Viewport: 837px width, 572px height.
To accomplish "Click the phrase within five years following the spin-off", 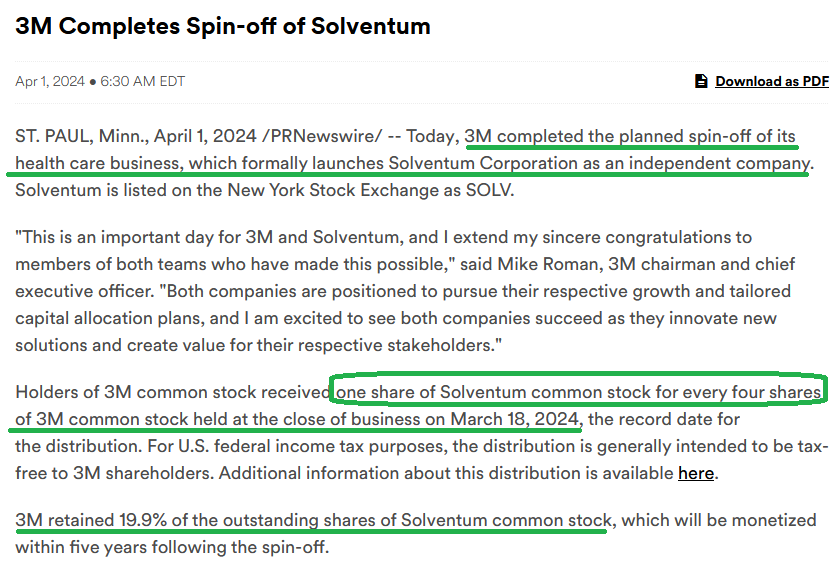I will (x=171, y=547).
